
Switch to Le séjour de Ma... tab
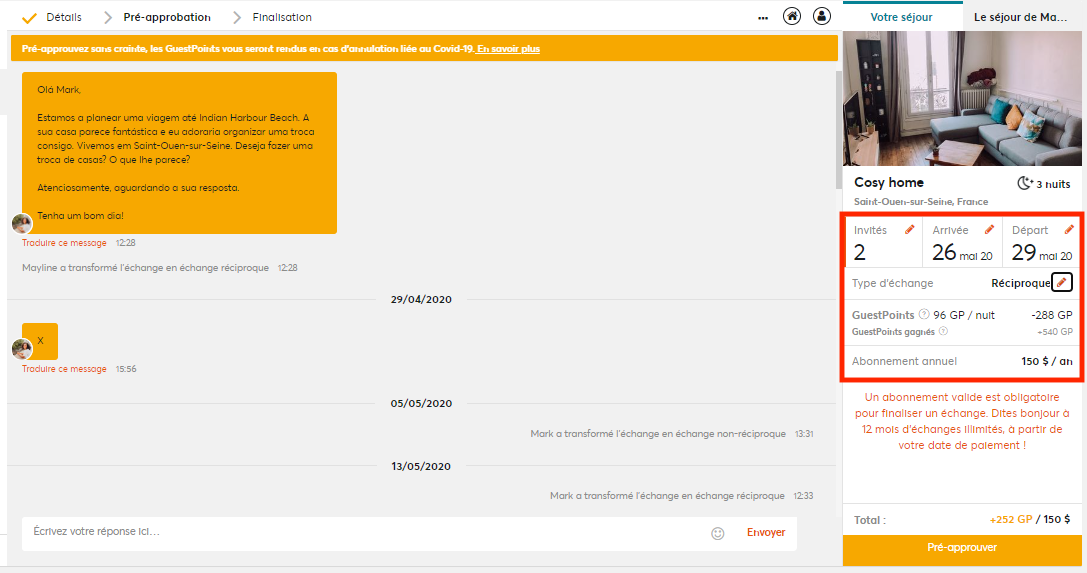[1020, 17]
